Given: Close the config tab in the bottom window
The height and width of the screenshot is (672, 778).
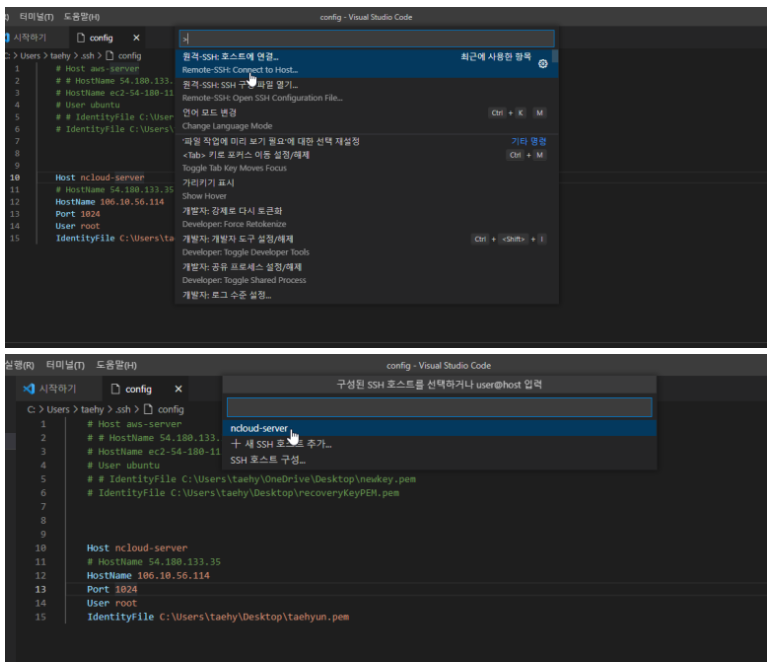Looking at the screenshot, I should tap(178, 389).
